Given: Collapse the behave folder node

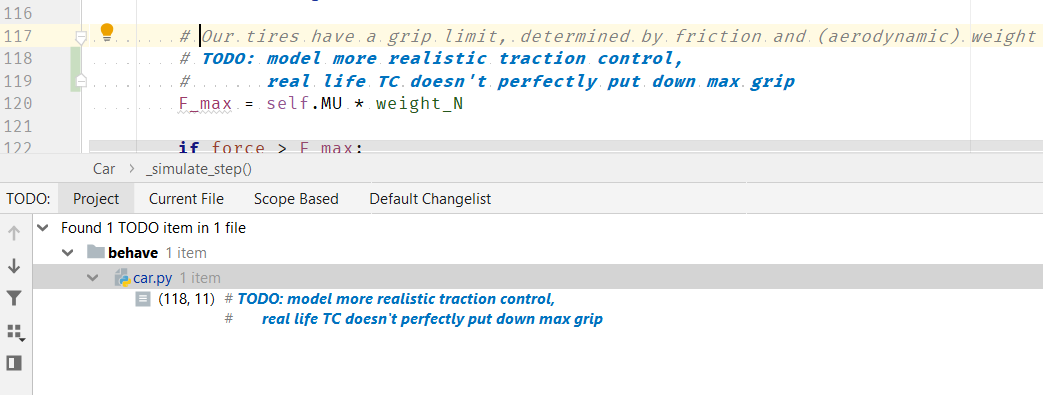Looking at the screenshot, I should (68, 253).
